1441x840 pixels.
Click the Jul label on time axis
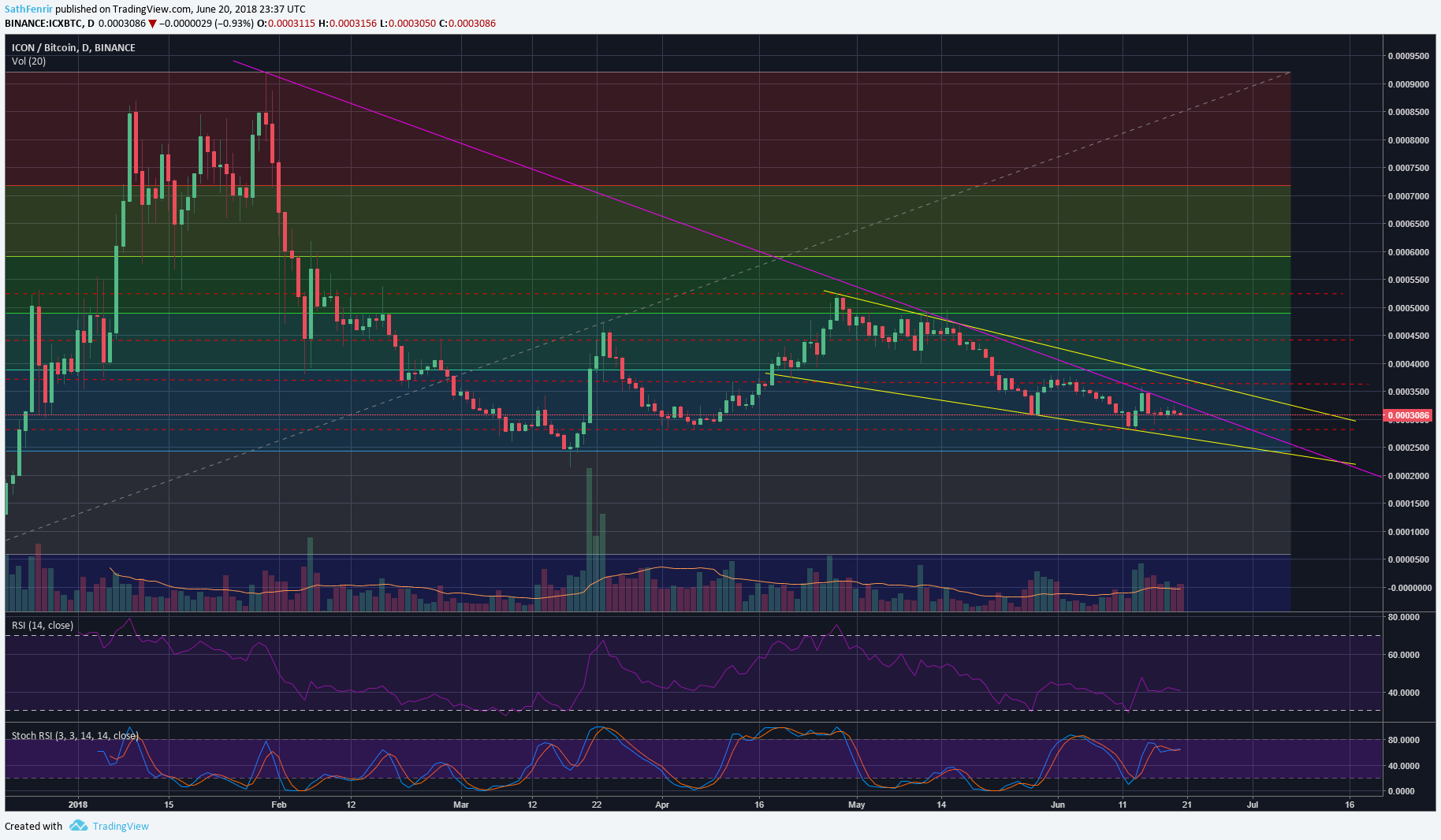click(1252, 805)
